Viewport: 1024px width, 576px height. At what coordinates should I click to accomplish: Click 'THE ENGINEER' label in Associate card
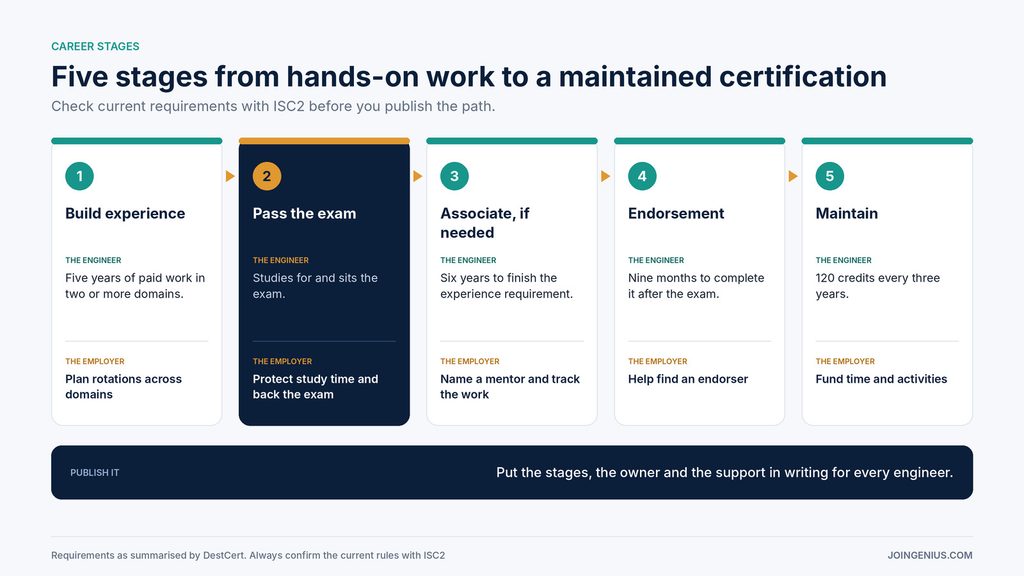point(468,260)
